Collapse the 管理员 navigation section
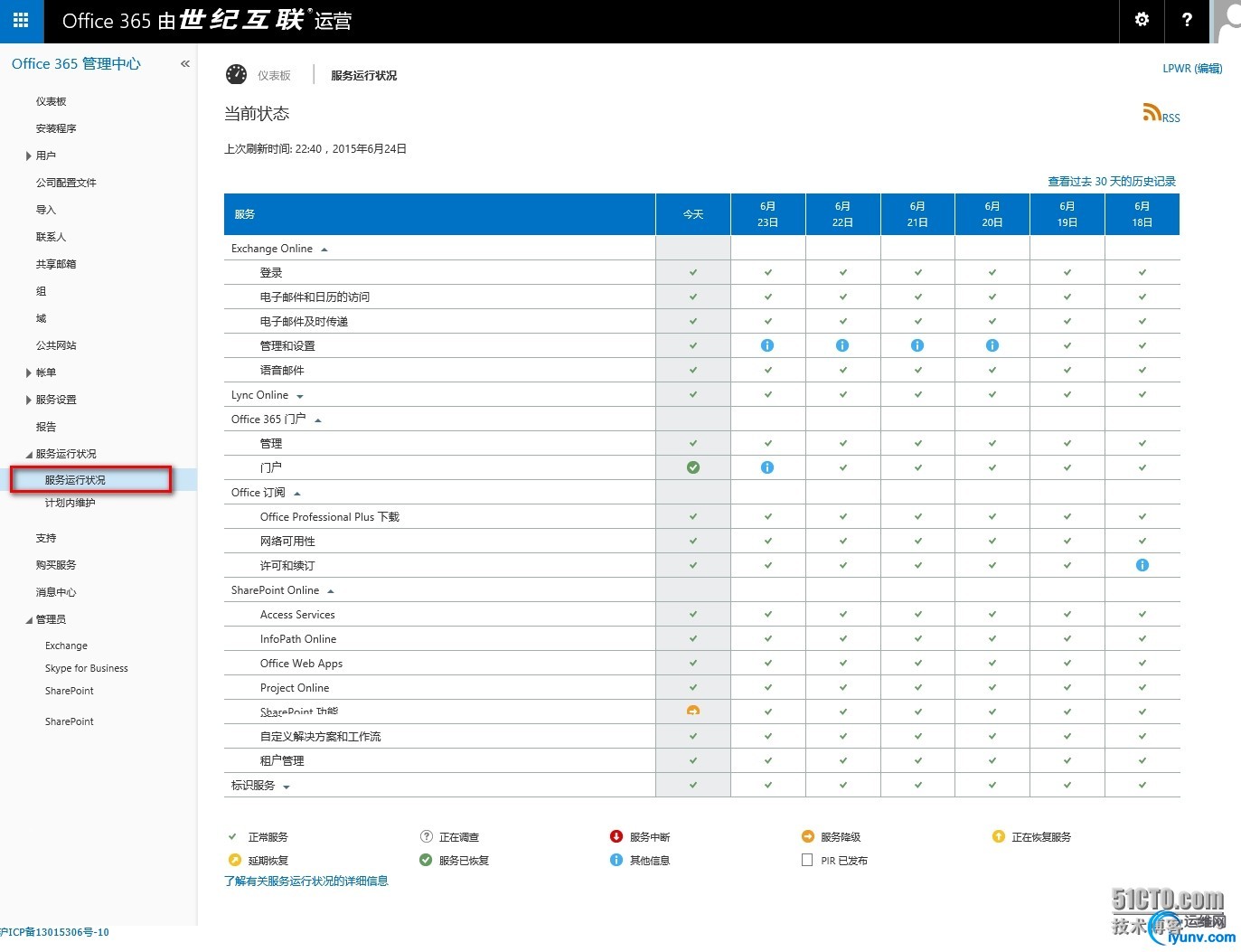Screen dimensions: 1241x952 29,620
